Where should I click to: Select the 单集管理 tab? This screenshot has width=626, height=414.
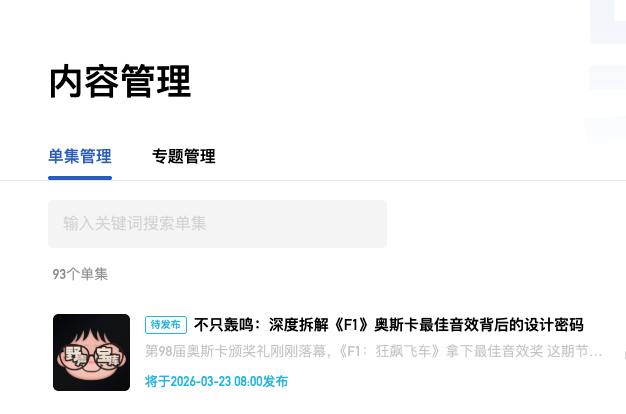tap(80, 156)
